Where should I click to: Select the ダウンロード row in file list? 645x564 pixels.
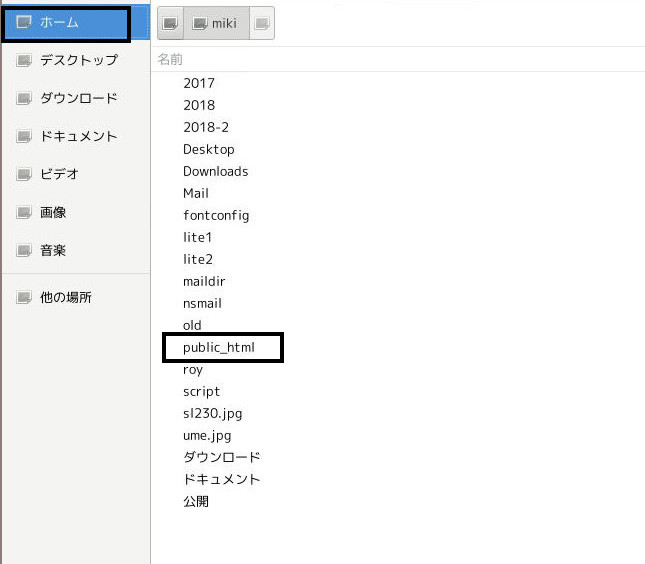point(397,457)
